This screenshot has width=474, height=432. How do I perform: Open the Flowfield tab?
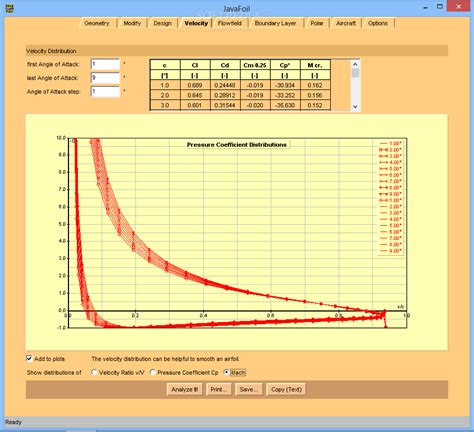click(x=230, y=23)
